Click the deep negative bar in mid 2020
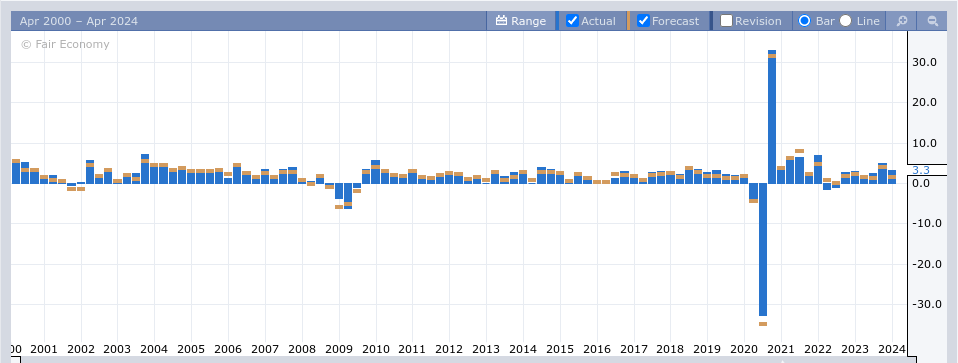This screenshot has height=363, width=958. (763, 249)
